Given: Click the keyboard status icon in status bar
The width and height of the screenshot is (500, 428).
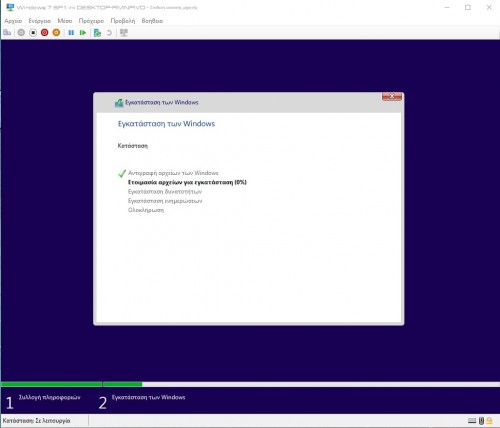Looking at the screenshot, I should (x=472, y=421).
